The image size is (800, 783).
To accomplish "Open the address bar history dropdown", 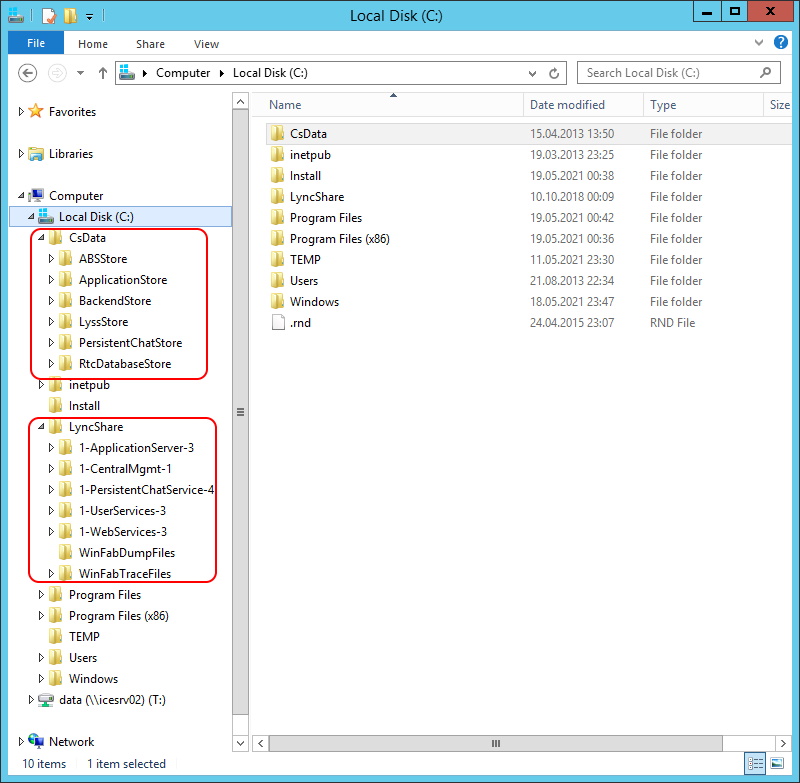I will click(532, 73).
